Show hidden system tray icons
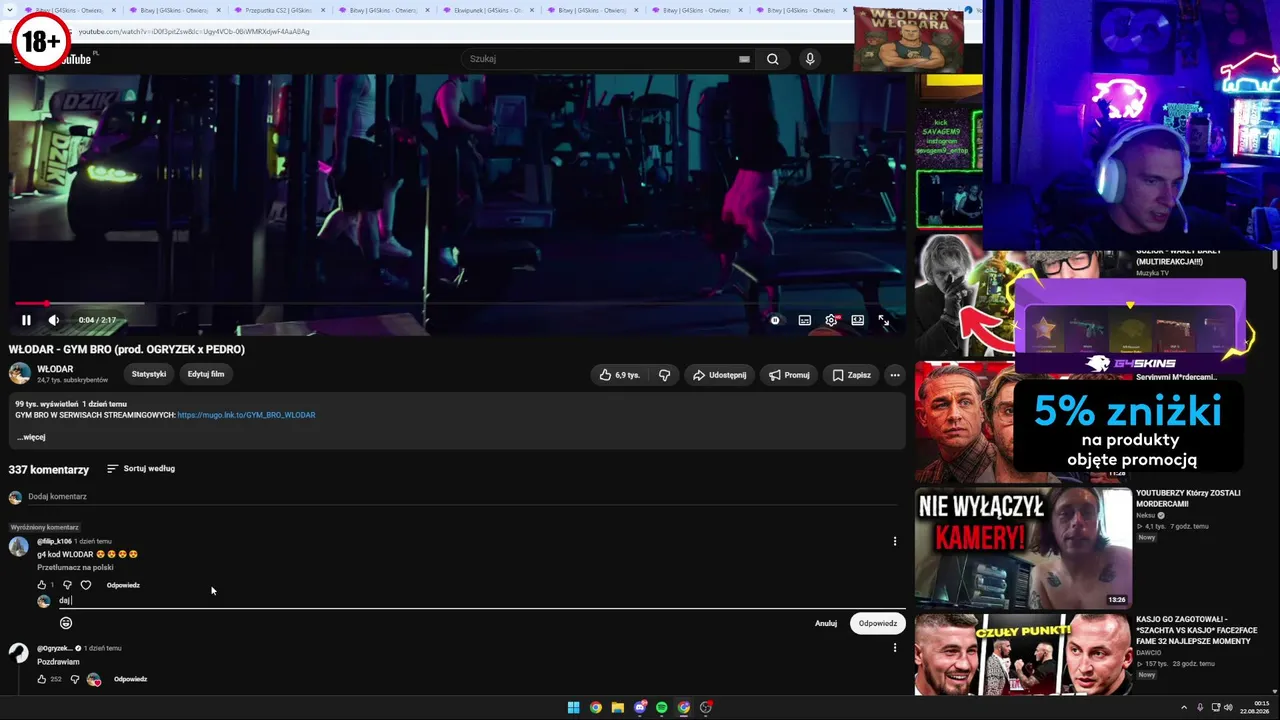The width and height of the screenshot is (1280, 720). point(1184,708)
